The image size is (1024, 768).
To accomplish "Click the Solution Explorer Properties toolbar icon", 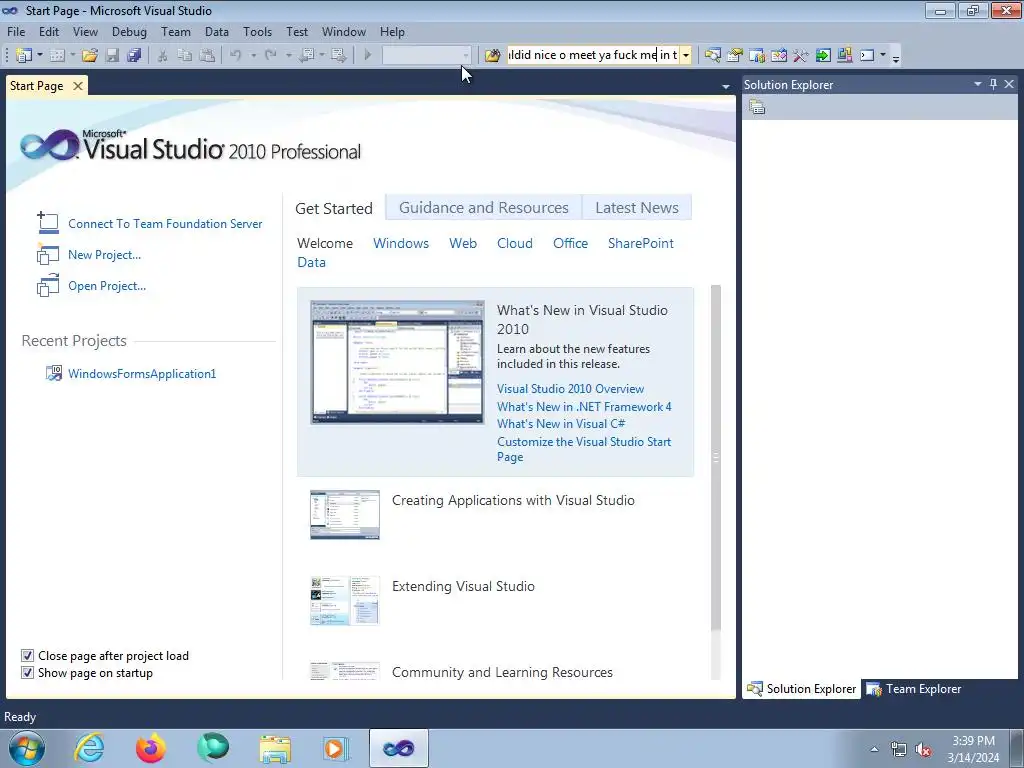I will coord(757,107).
